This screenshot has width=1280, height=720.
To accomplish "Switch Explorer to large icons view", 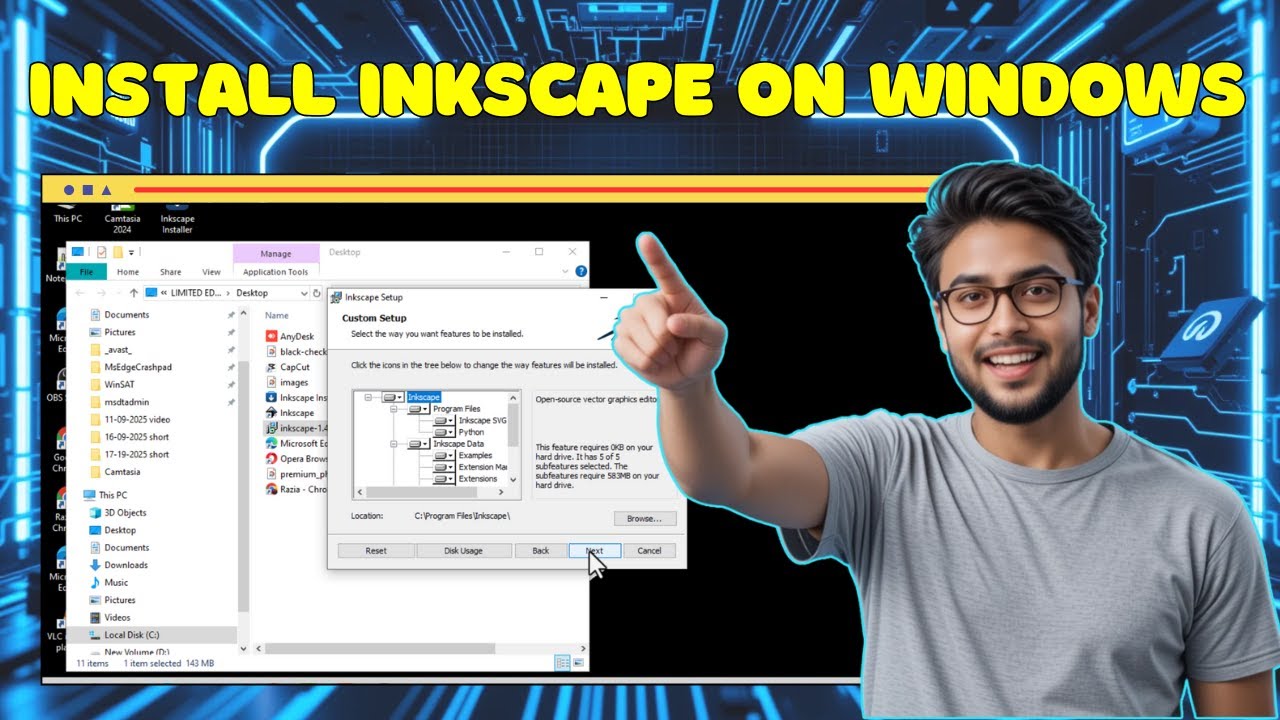I will (x=578, y=662).
